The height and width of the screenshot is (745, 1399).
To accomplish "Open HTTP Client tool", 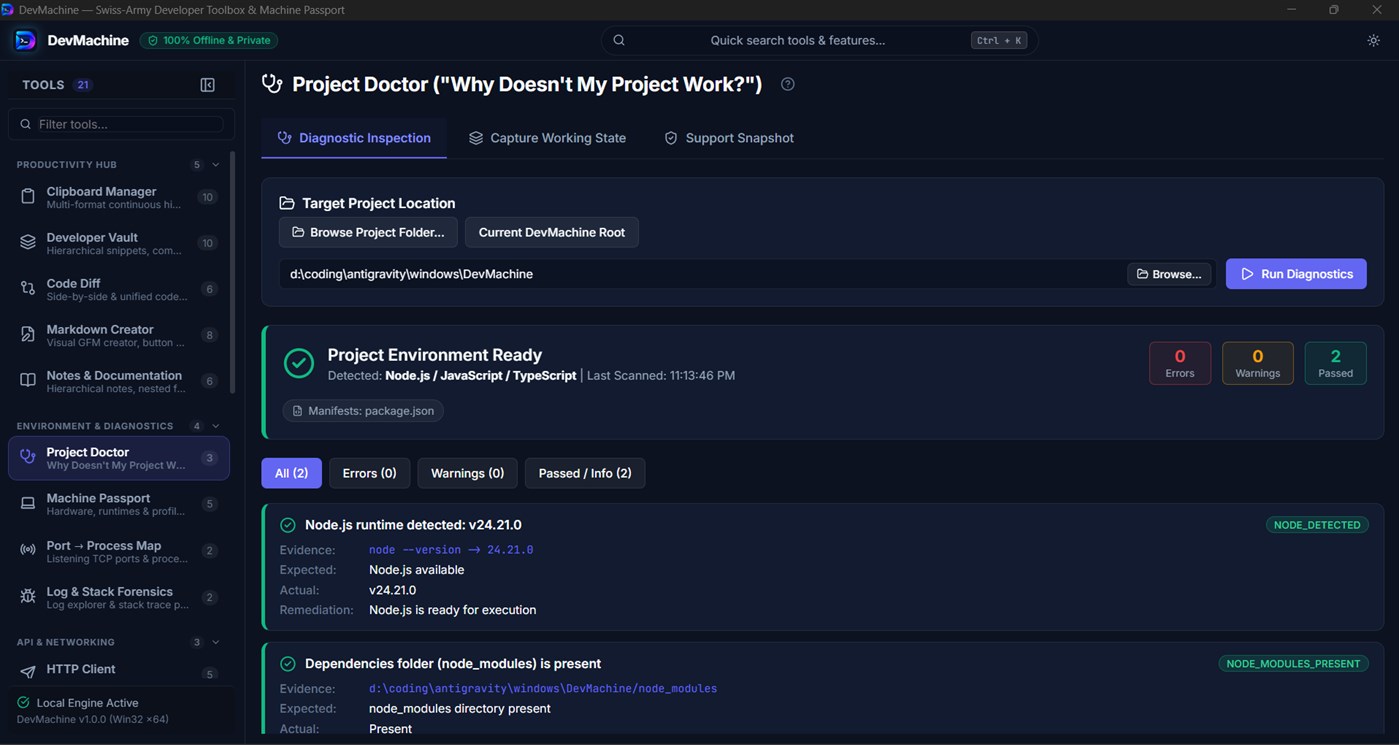I will coord(119,670).
